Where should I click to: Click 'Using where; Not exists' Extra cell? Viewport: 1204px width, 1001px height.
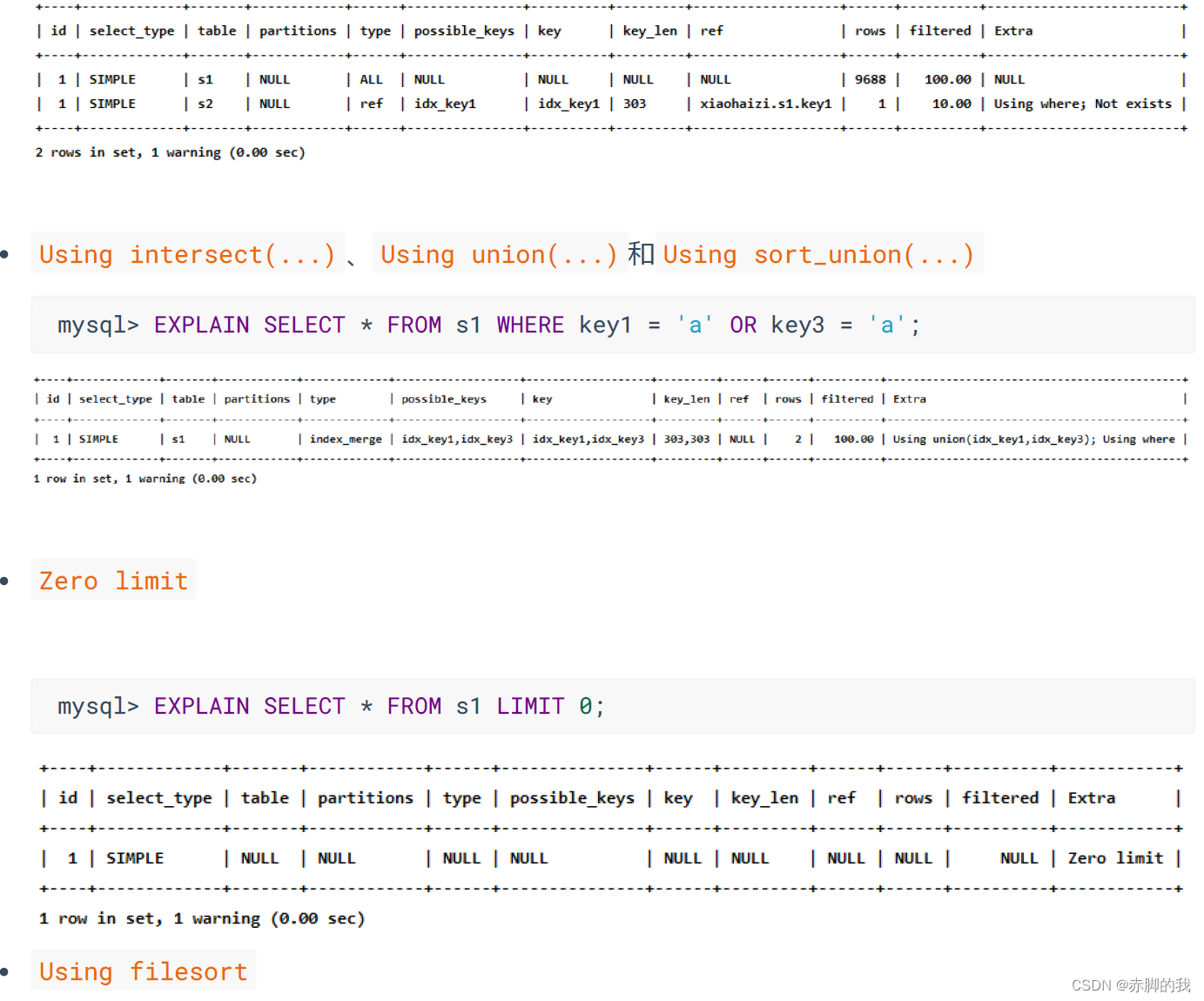[x=1082, y=104]
